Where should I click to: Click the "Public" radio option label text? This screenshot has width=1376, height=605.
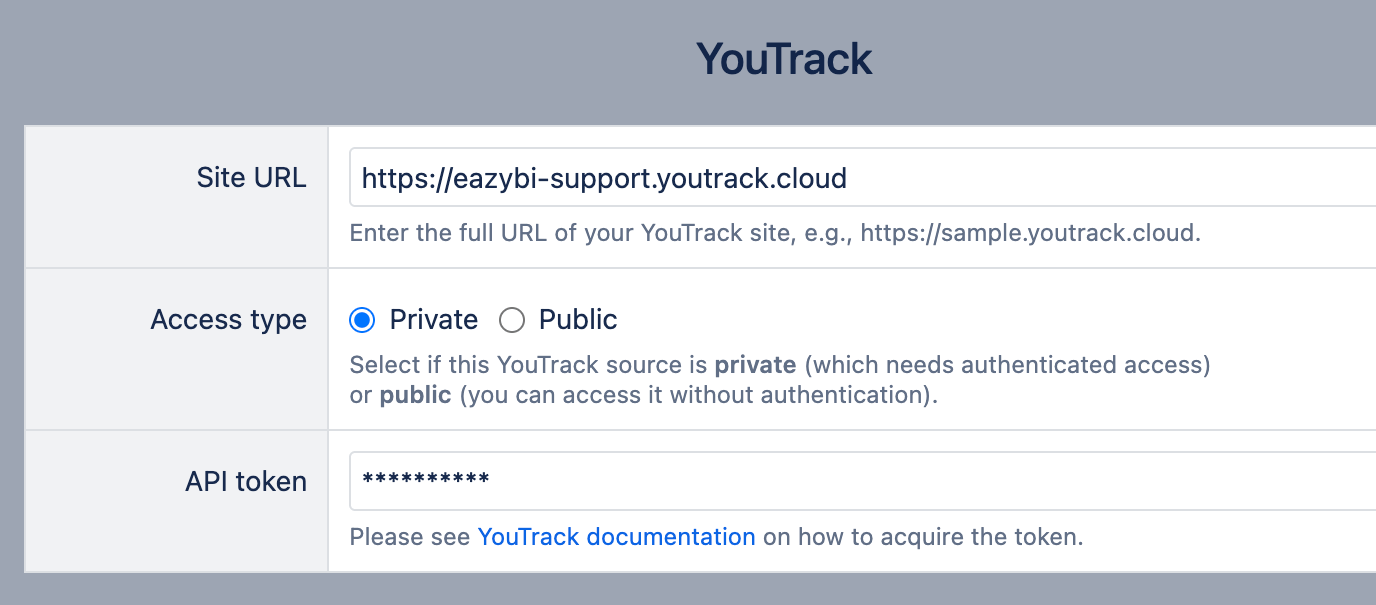(578, 320)
